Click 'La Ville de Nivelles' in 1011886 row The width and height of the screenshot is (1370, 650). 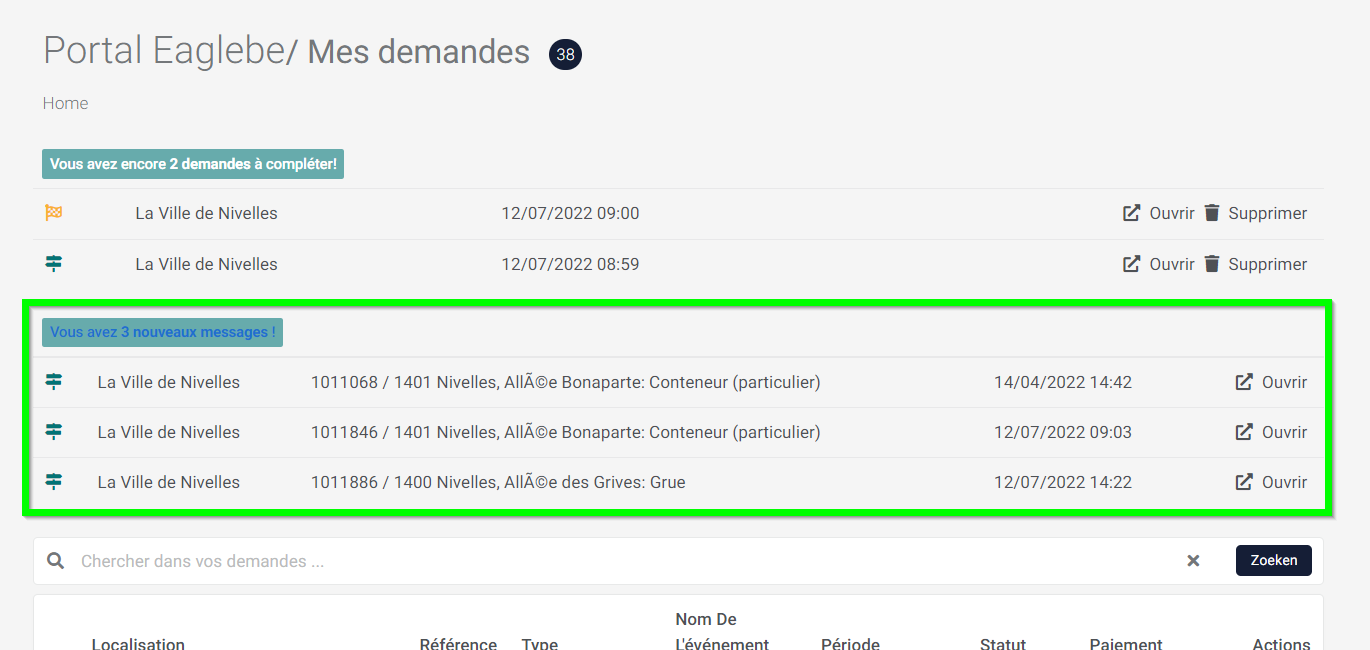[169, 482]
